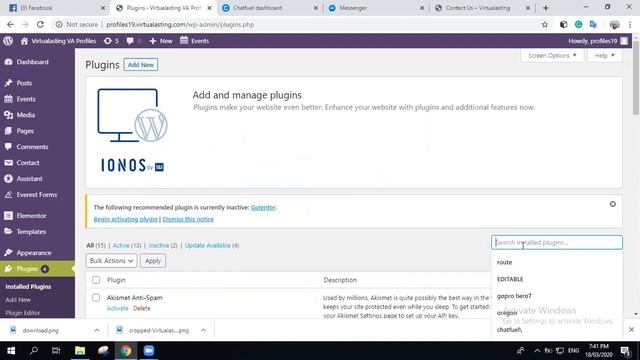Viewport: 640px width, 360px height.
Task: Expand the Help tab
Action: pos(604,56)
